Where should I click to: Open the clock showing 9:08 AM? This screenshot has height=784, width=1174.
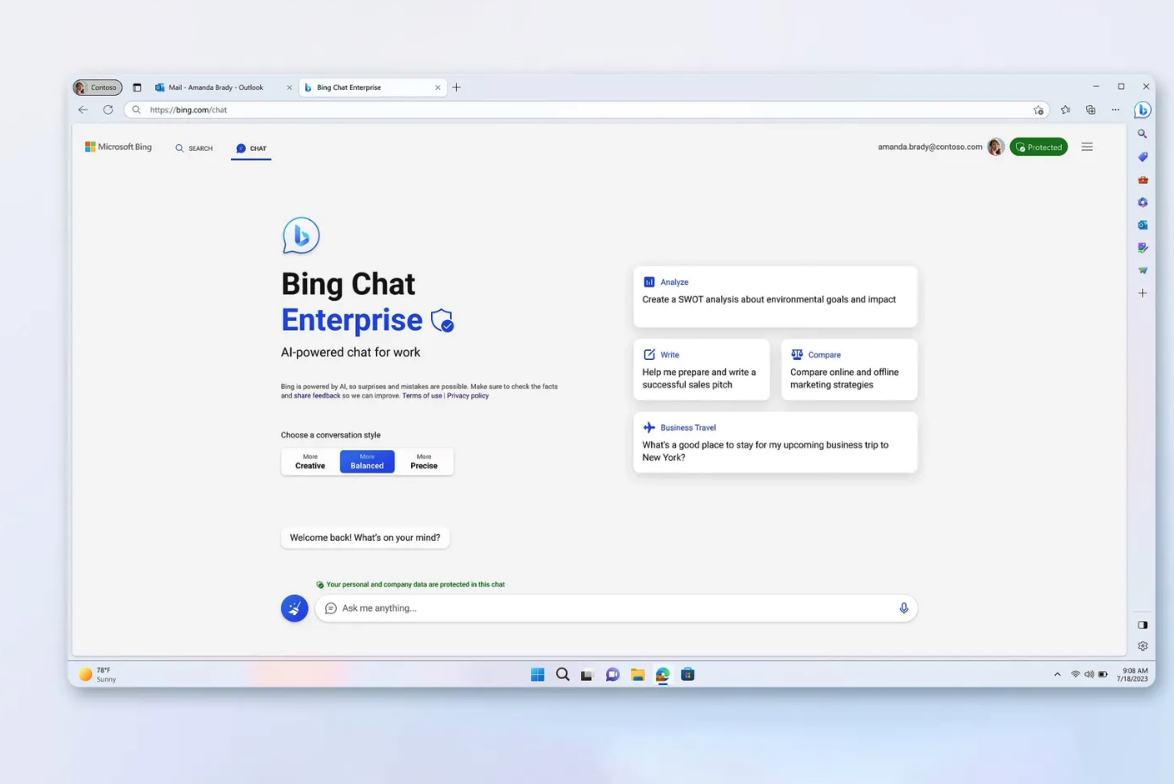click(1132, 675)
